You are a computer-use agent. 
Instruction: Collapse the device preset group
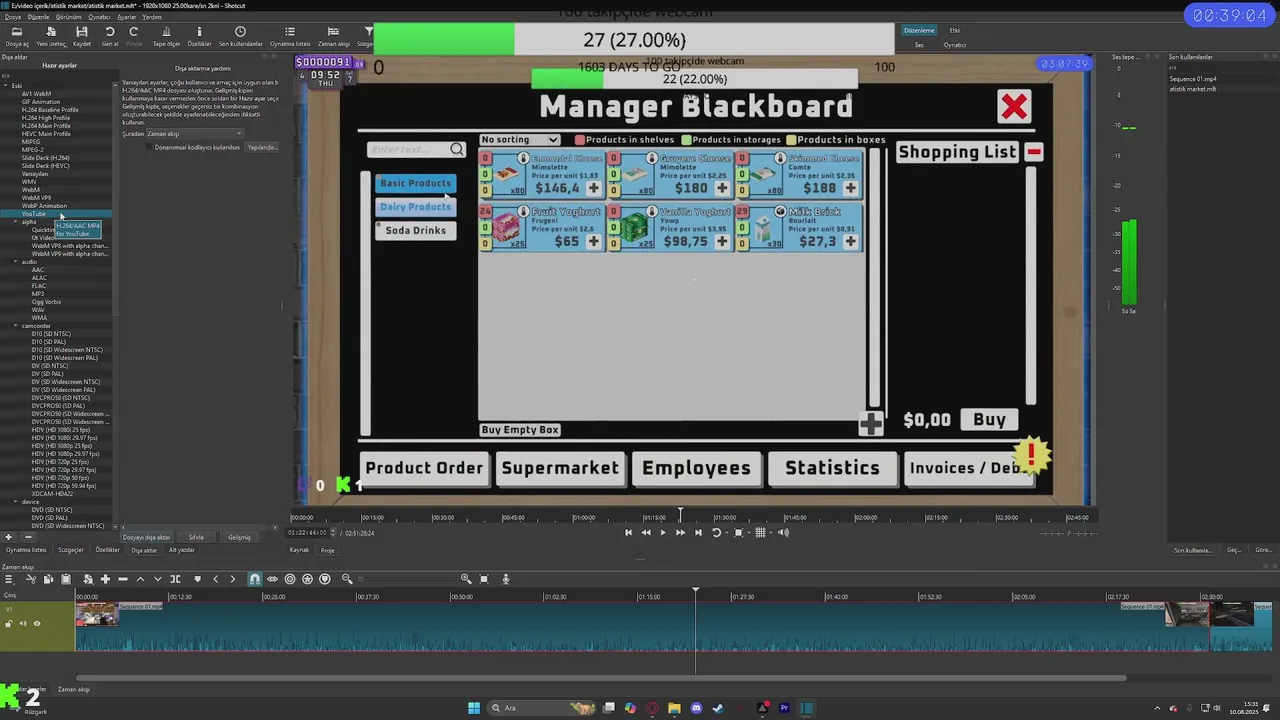pos(17,502)
